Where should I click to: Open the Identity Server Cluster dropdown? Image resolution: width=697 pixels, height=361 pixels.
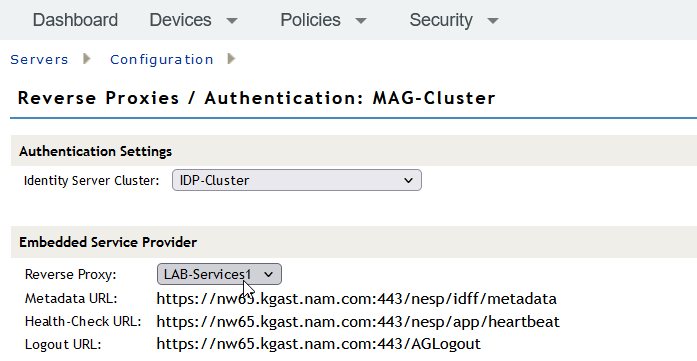point(297,180)
